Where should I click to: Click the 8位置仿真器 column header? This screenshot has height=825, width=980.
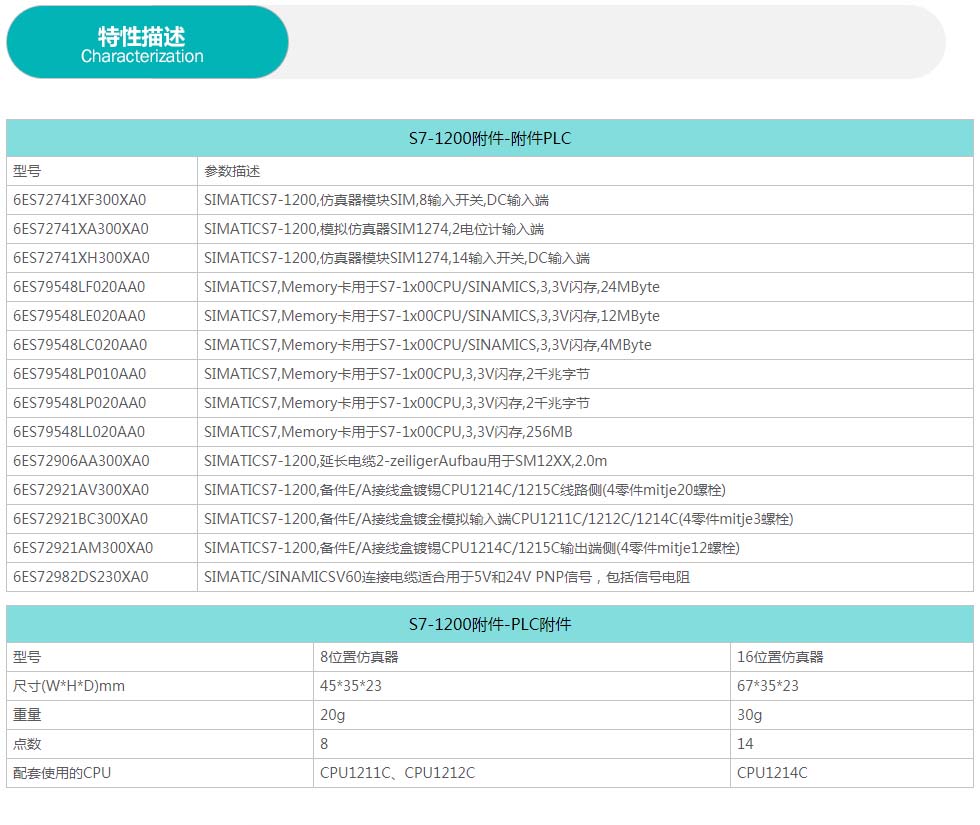click(359, 657)
